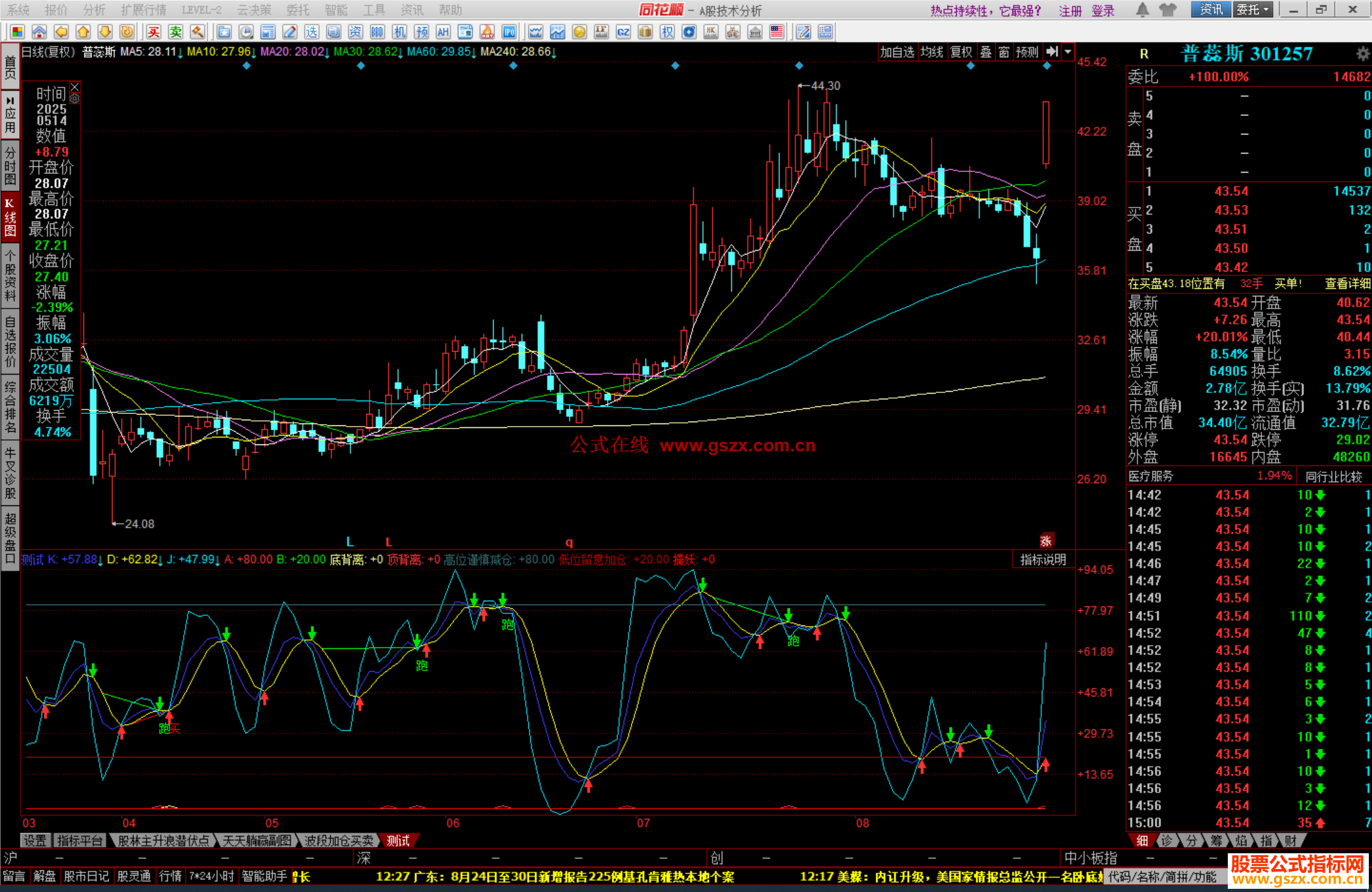This screenshot has height=892, width=1372.
Task: Click the IPO toolbar icon
Action: coord(509,32)
